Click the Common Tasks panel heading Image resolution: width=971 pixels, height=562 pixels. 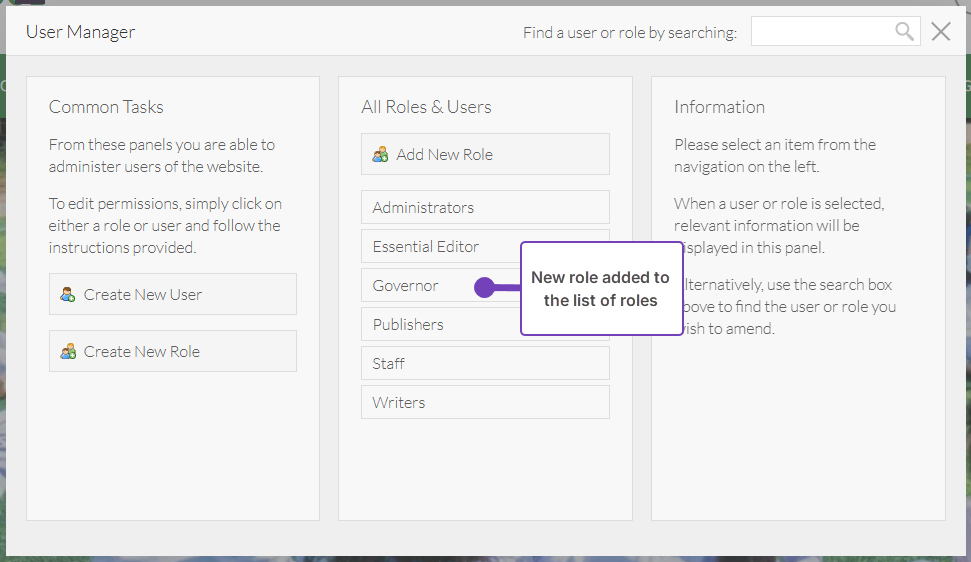106,107
